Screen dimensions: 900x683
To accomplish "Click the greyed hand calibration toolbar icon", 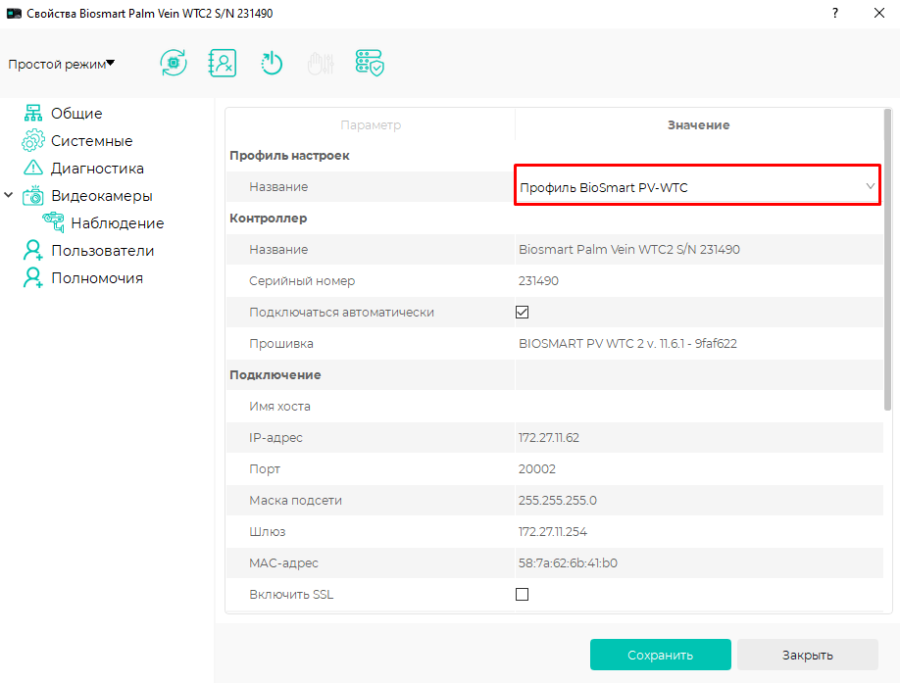I will 320,63.
